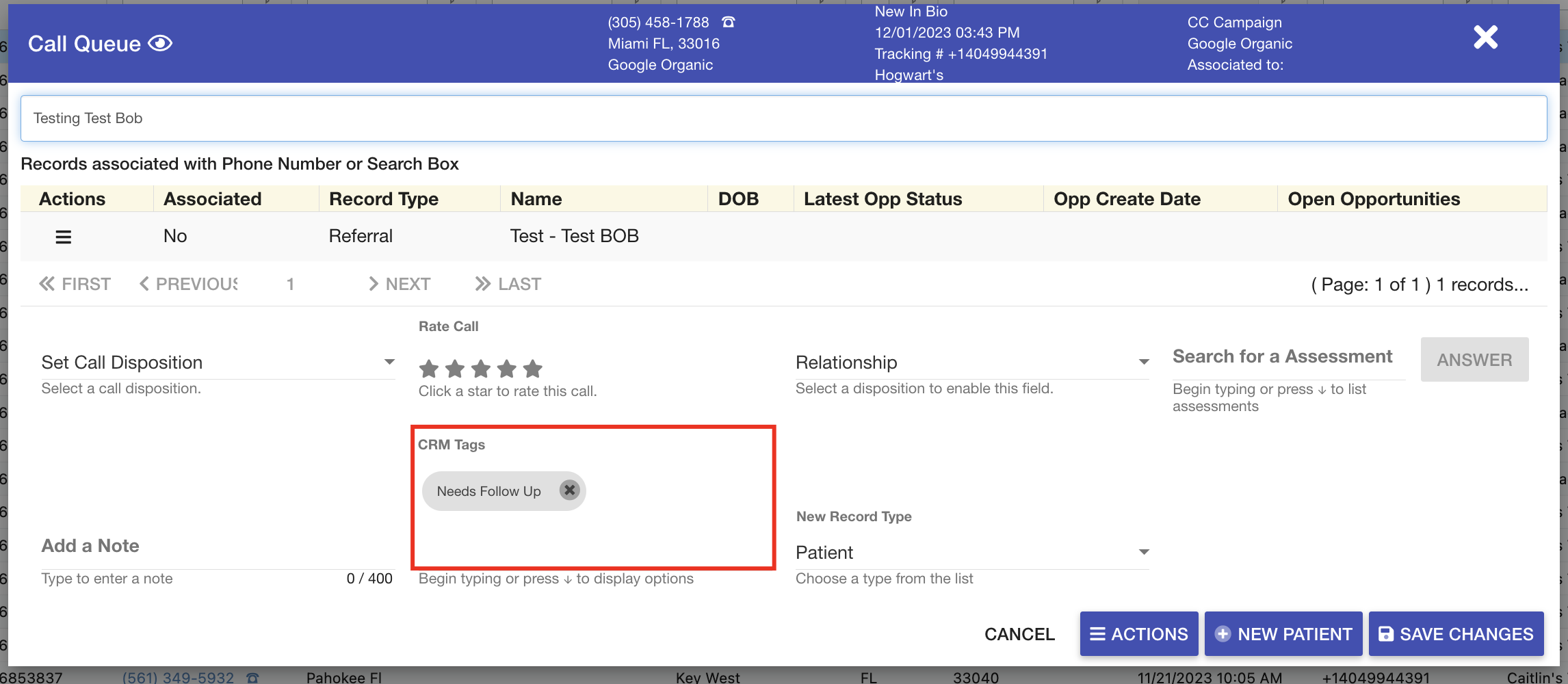Rate the call five stars

coord(533,369)
